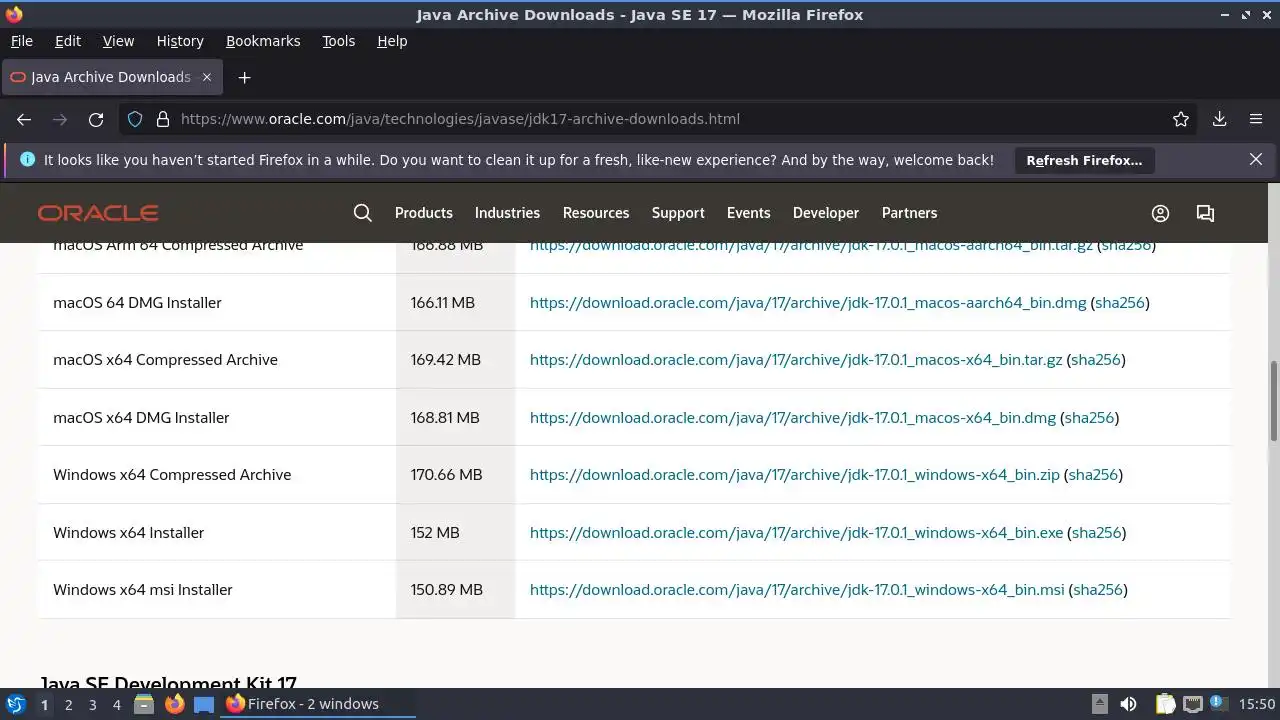Show site security padlock info

pyautogui.click(x=163, y=119)
